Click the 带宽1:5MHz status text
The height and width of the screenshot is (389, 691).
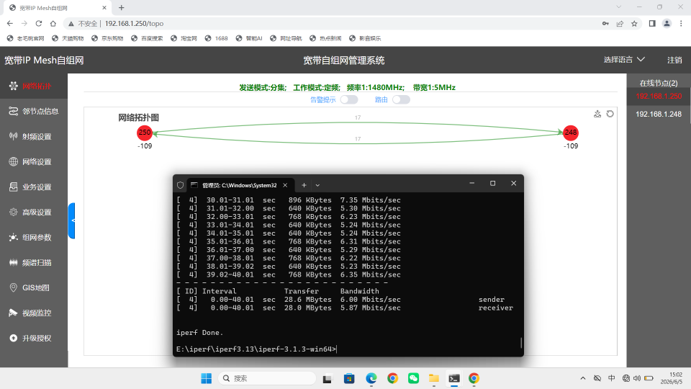coord(434,87)
